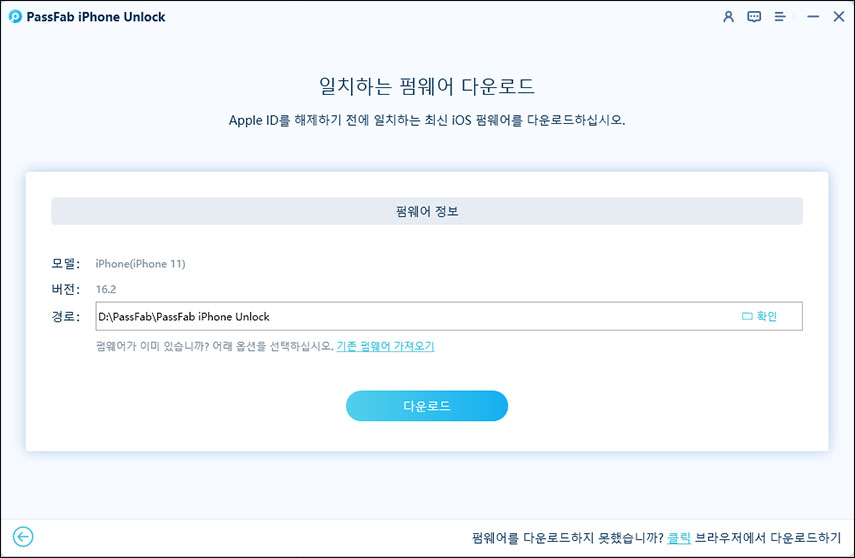
Task: Click the iPhone(iPhone 11) model text
Action: (141, 264)
